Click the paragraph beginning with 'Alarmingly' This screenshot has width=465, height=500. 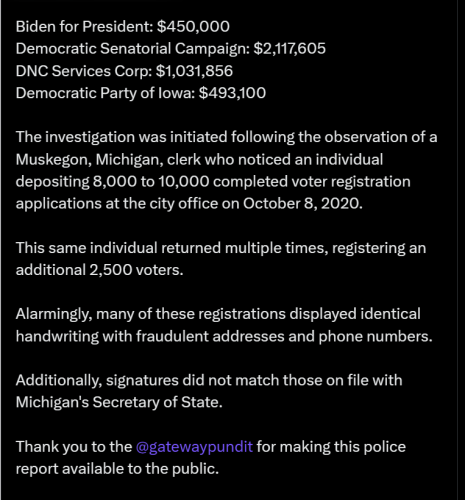(224, 325)
